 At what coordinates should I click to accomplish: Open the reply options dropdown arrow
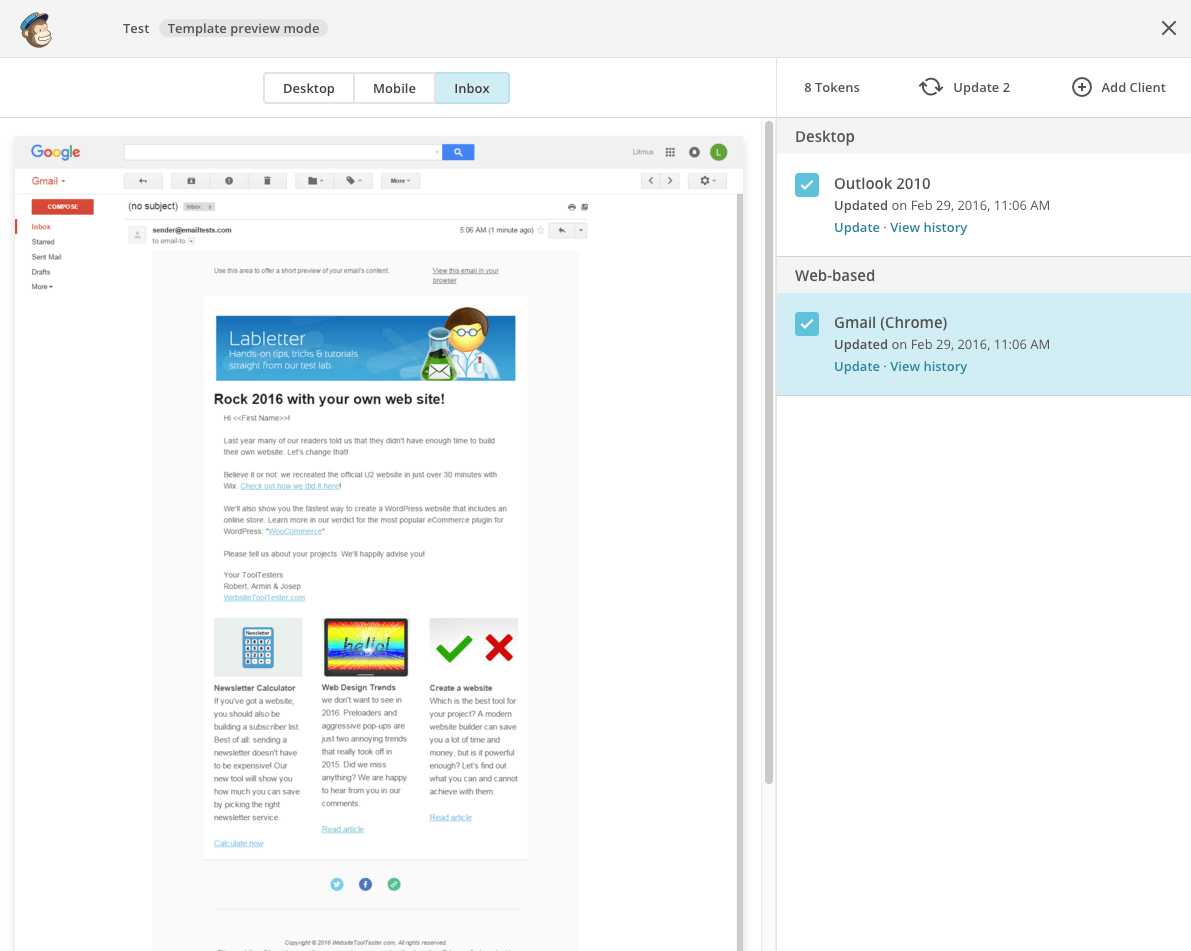tap(580, 230)
